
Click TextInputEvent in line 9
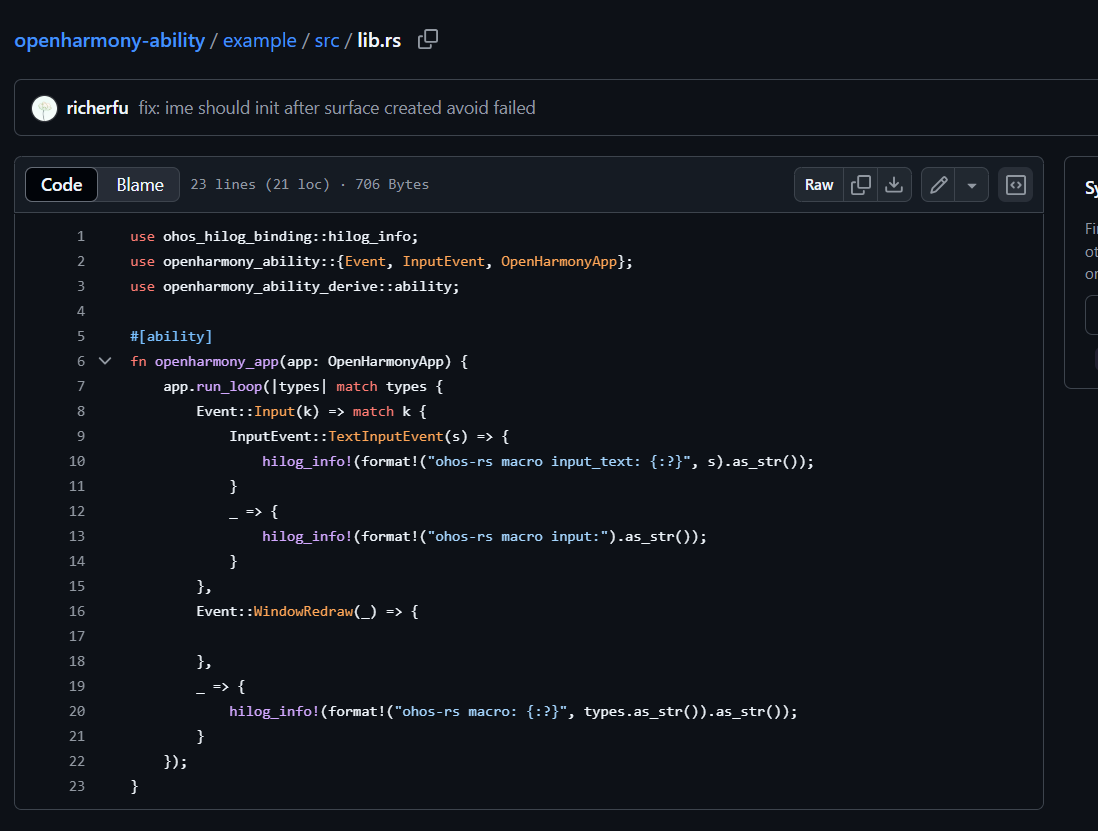point(386,437)
